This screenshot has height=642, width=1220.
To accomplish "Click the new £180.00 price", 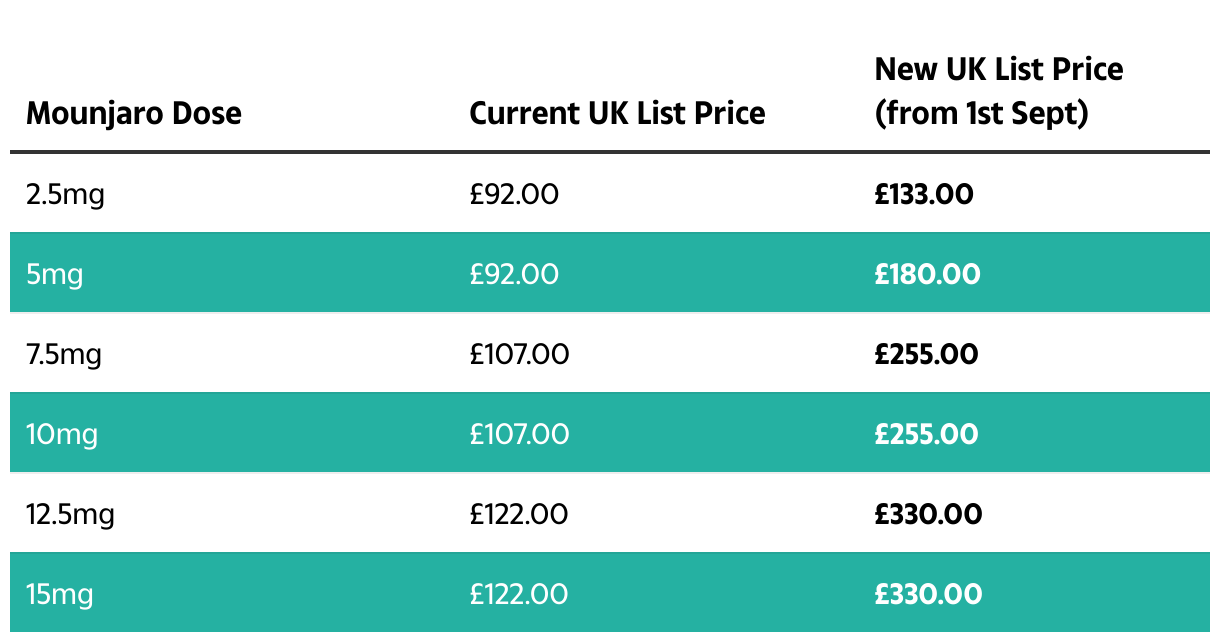I will [x=927, y=274].
